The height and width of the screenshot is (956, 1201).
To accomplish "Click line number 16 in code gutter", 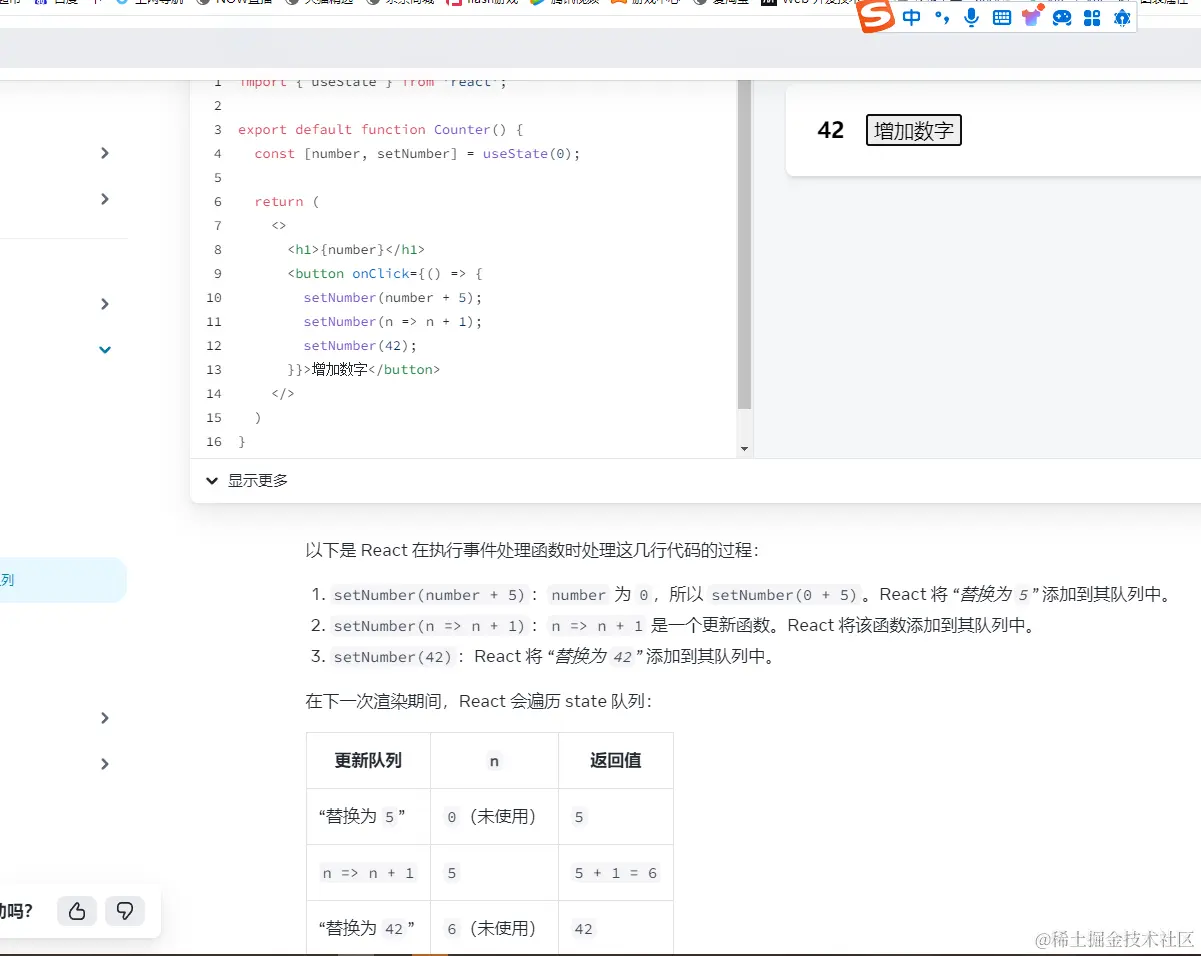I will (x=214, y=441).
